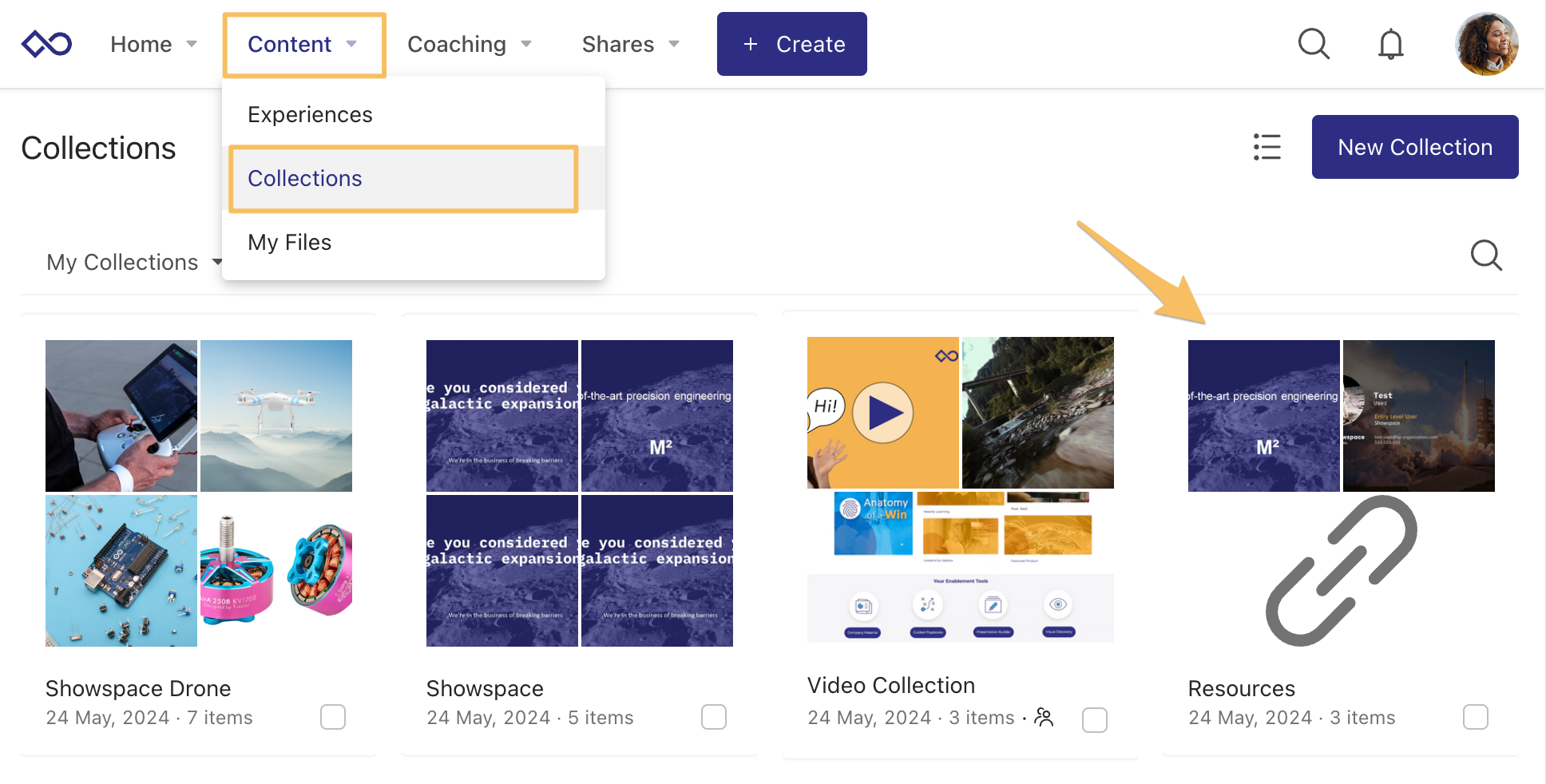
Task: Search collections with the magnifier icon
Action: click(1485, 255)
